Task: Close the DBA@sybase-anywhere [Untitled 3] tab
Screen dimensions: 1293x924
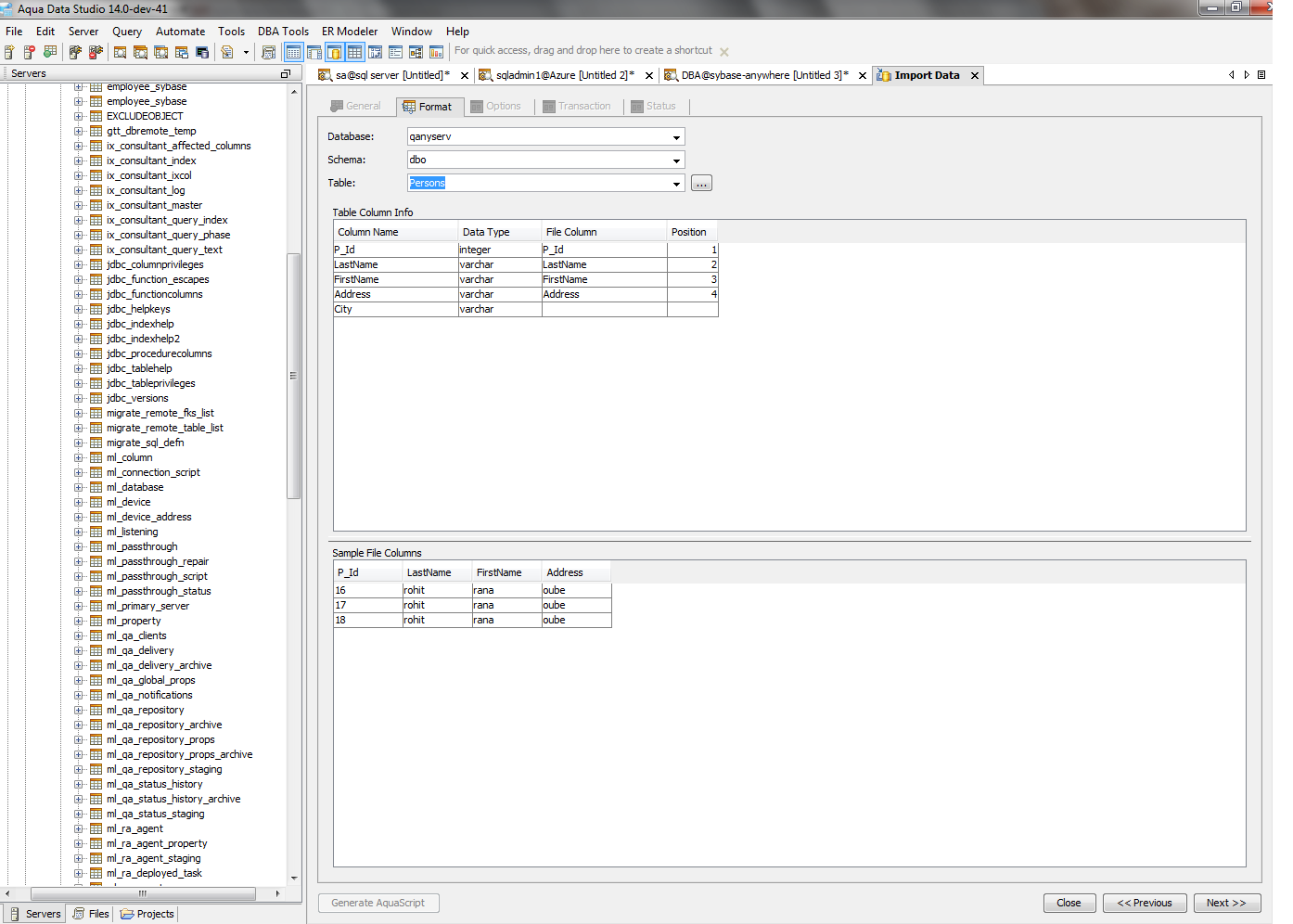Action: click(x=863, y=76)
